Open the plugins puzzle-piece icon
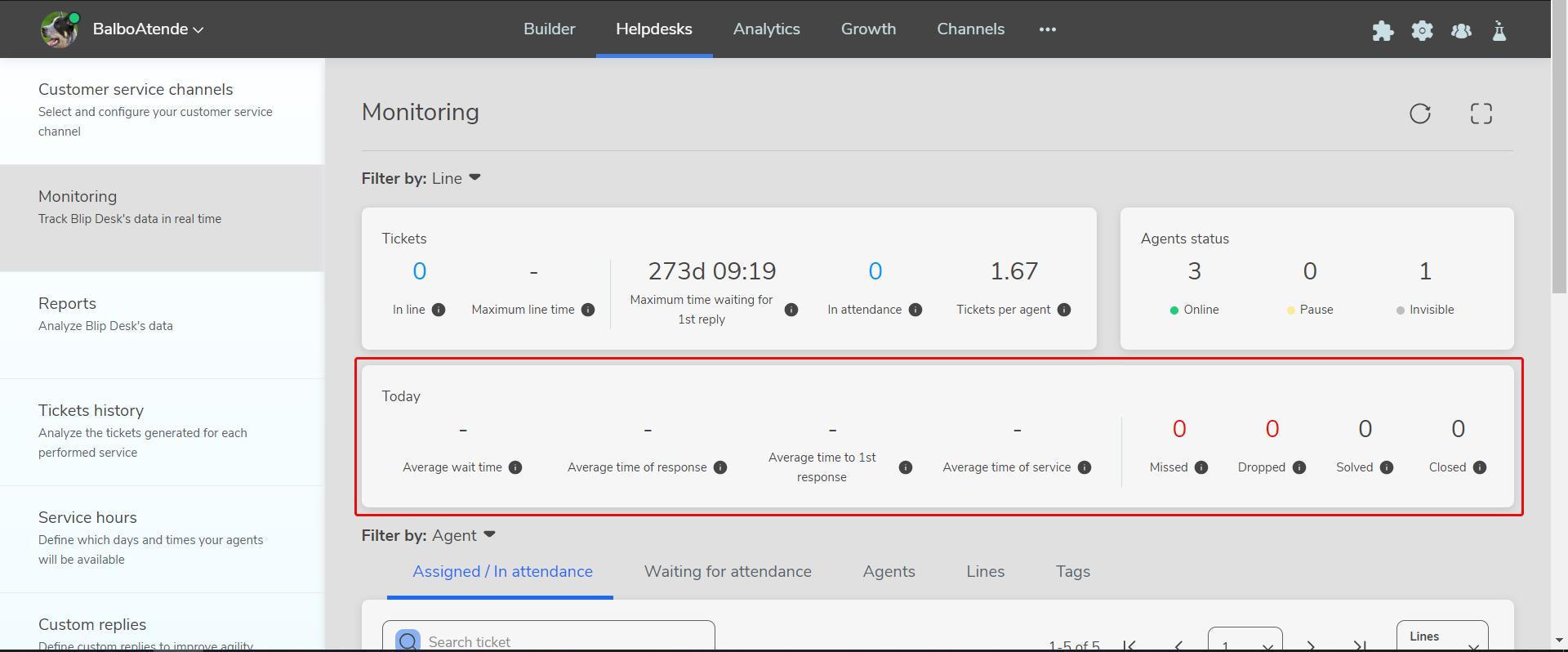 [1383, 31]
